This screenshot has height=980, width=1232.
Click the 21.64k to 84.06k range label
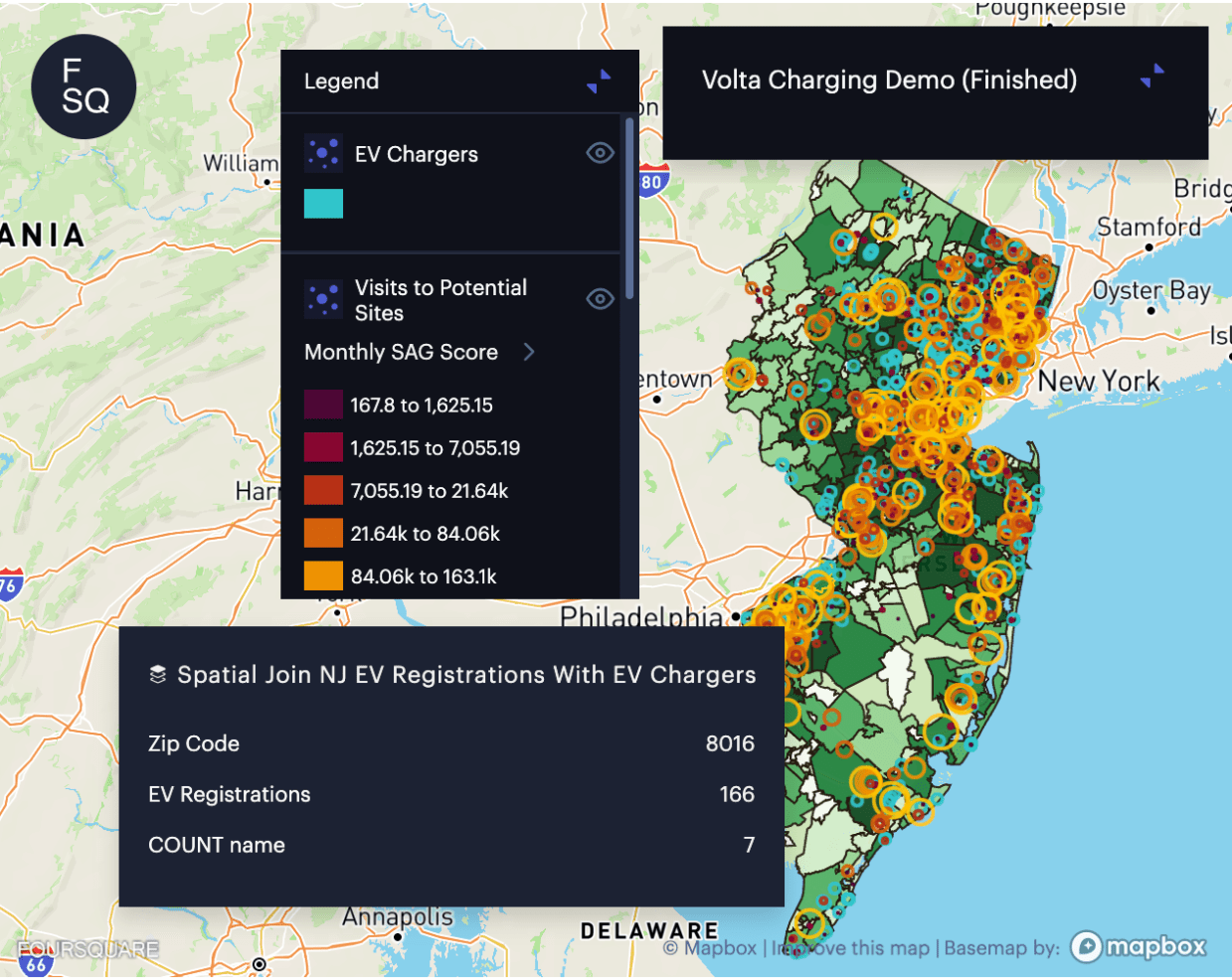[x=425, y=534]
